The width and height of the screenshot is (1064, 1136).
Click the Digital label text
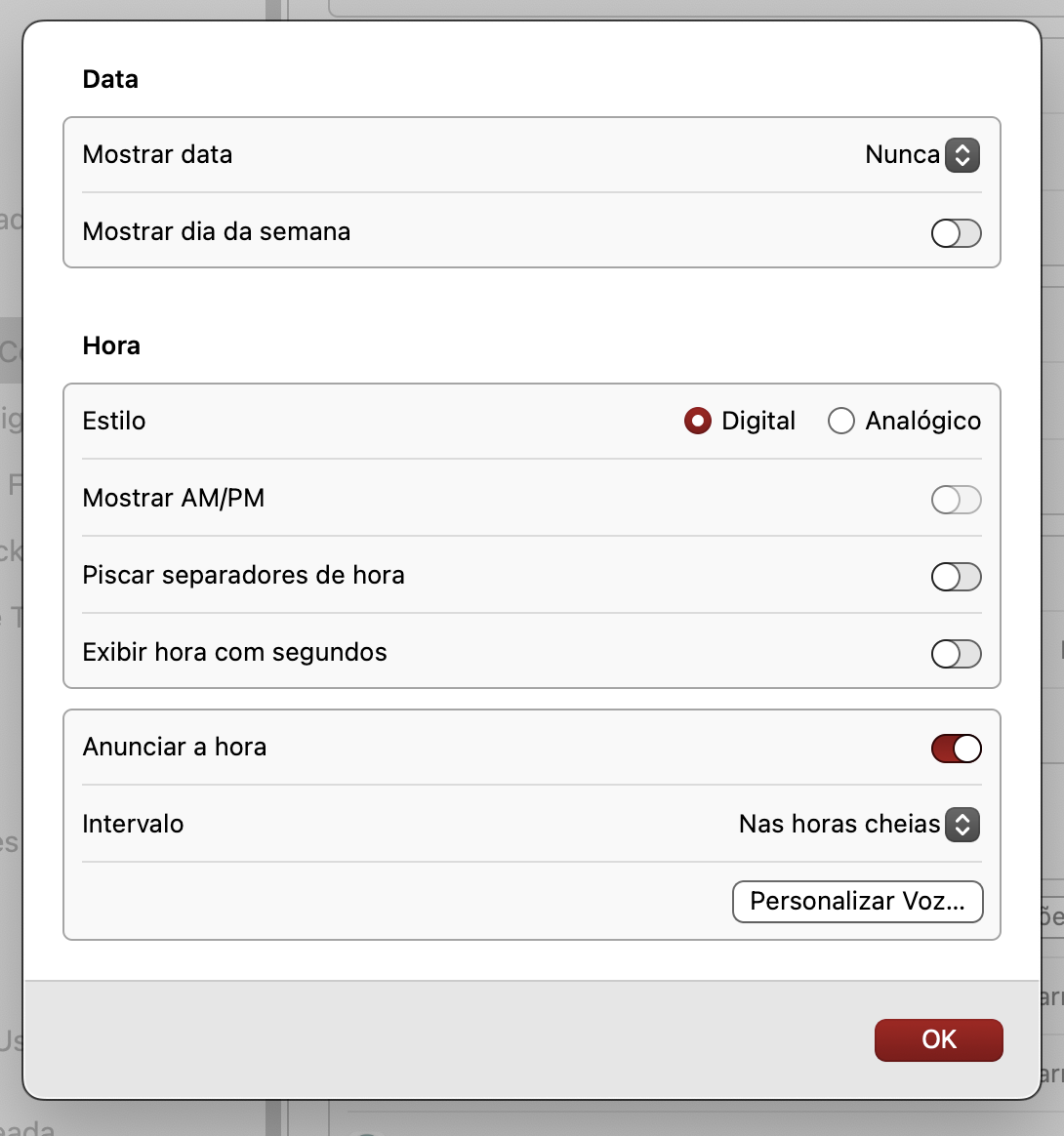(758, 422)
